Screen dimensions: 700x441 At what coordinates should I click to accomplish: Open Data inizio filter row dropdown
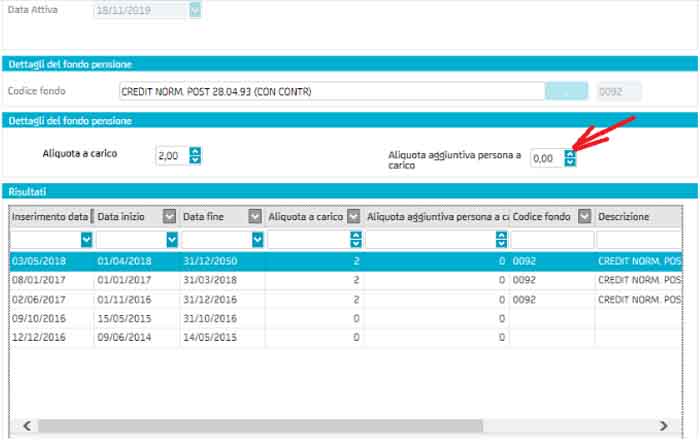(172, 240)
